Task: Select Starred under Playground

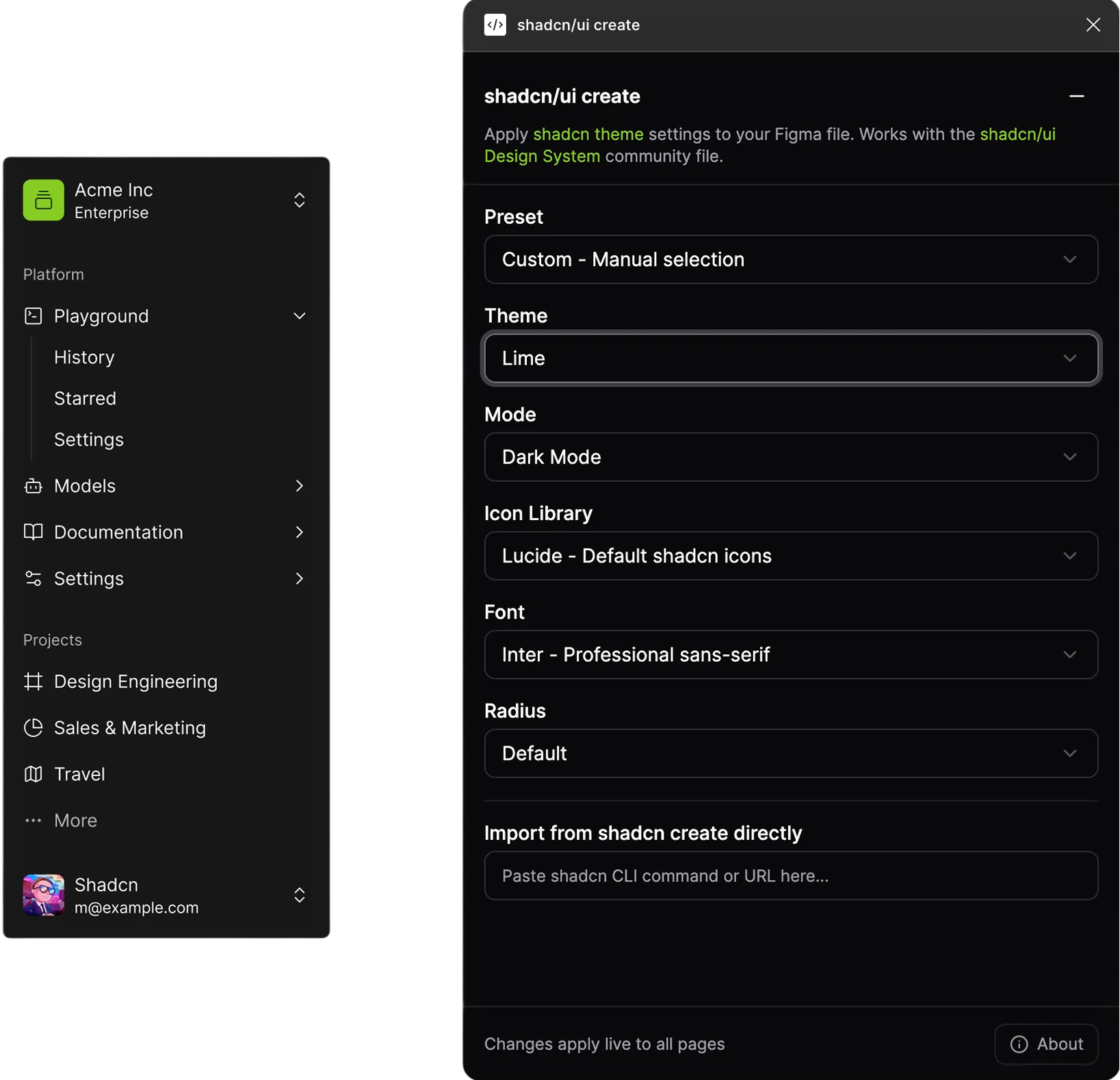Action: [85, 398]
